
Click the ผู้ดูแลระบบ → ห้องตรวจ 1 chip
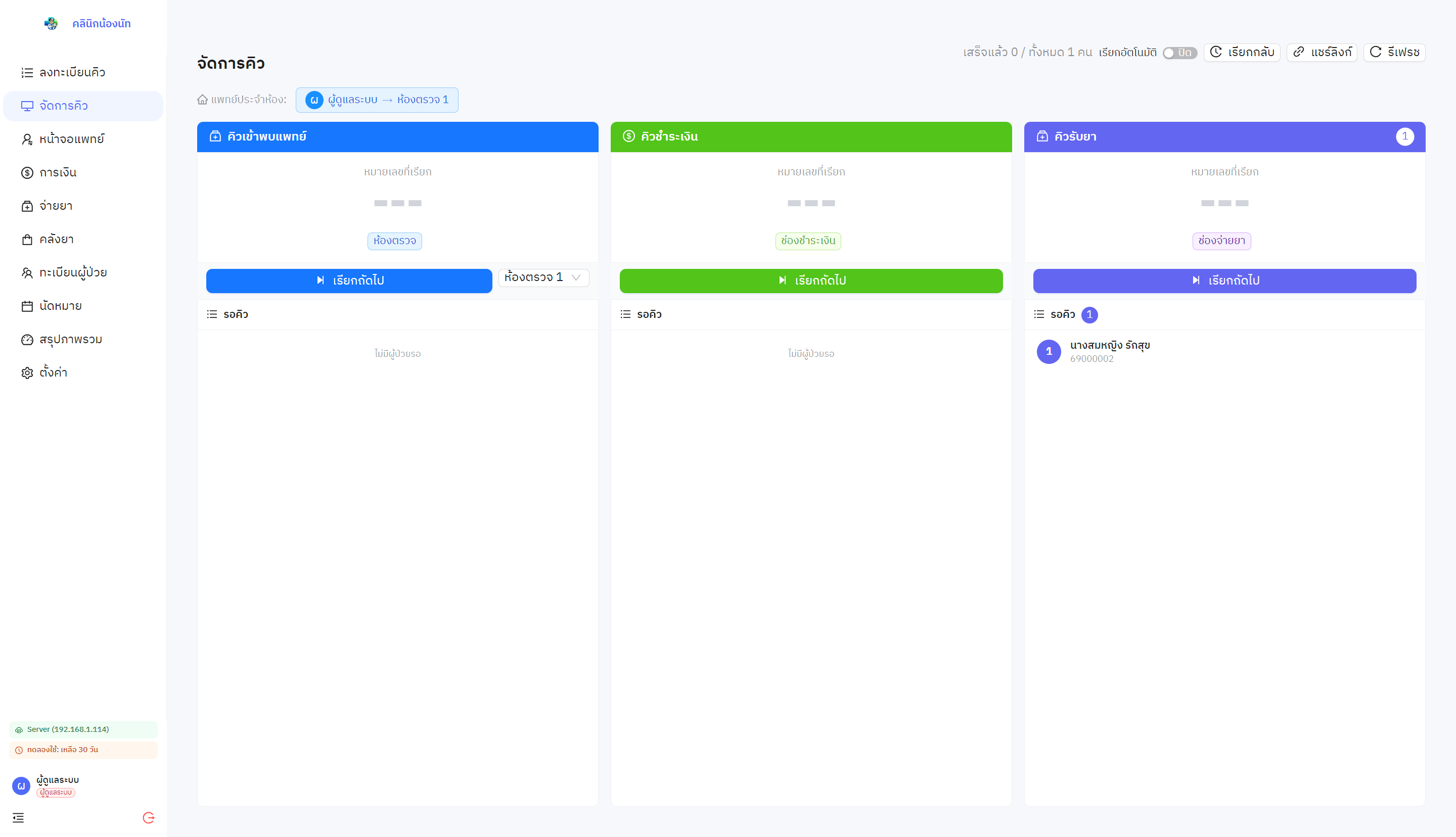click(377, 100)
